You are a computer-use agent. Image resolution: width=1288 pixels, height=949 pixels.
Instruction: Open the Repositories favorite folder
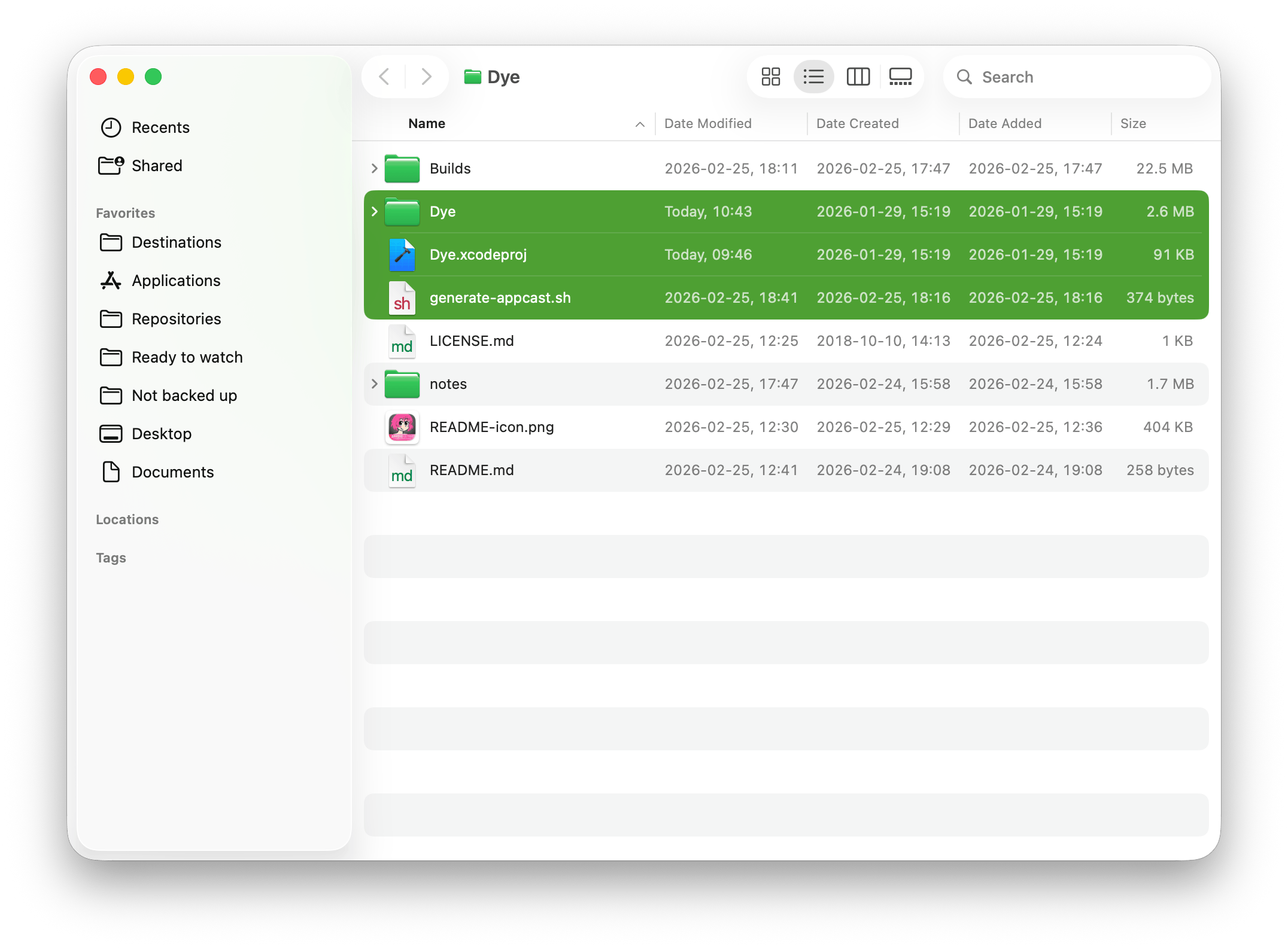pyautogui.click(x=175, y=319)
